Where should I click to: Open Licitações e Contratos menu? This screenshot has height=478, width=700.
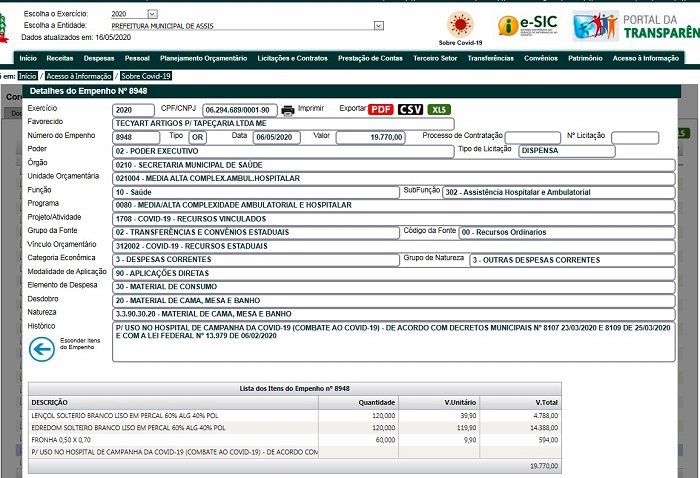click(292, 58)
